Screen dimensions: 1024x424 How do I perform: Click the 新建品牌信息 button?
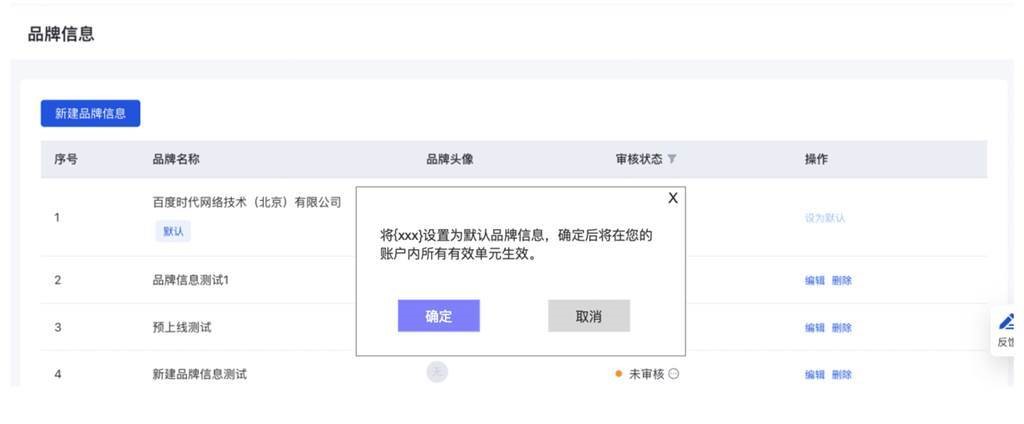click(x=90, y=113)
